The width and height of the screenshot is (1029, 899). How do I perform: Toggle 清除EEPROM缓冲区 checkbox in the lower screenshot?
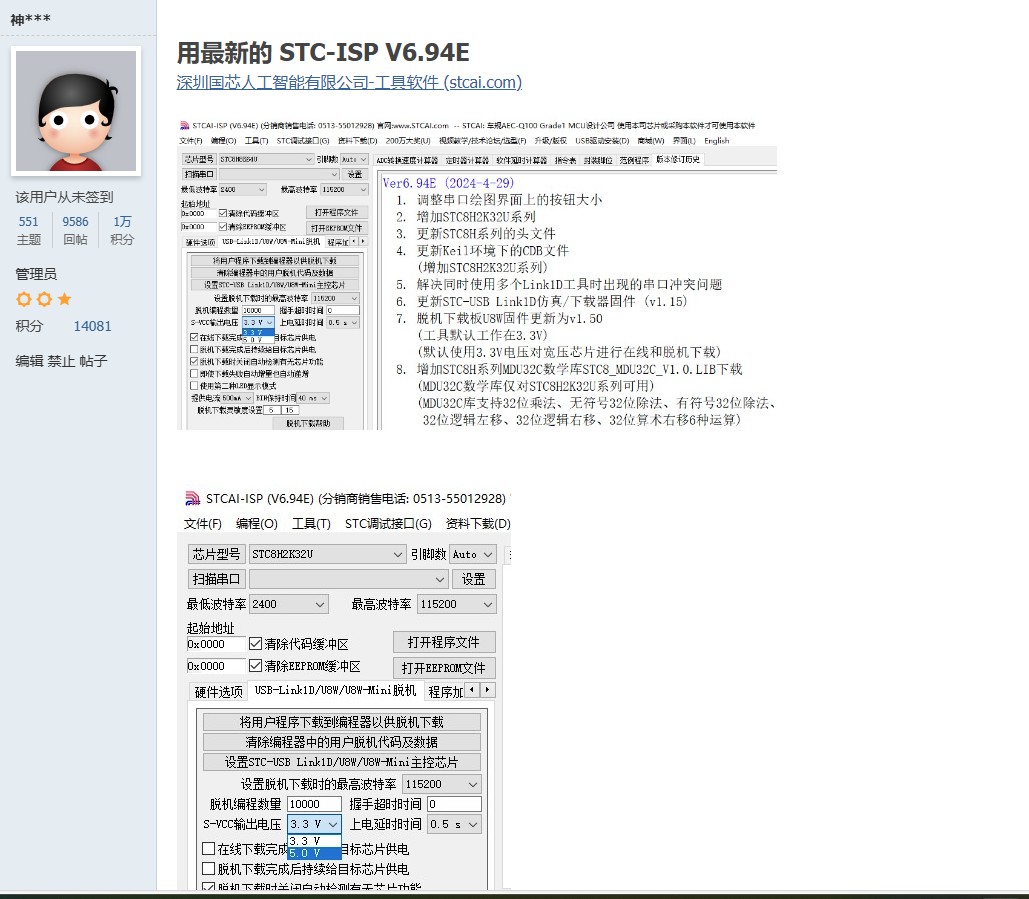pos(255,665)
